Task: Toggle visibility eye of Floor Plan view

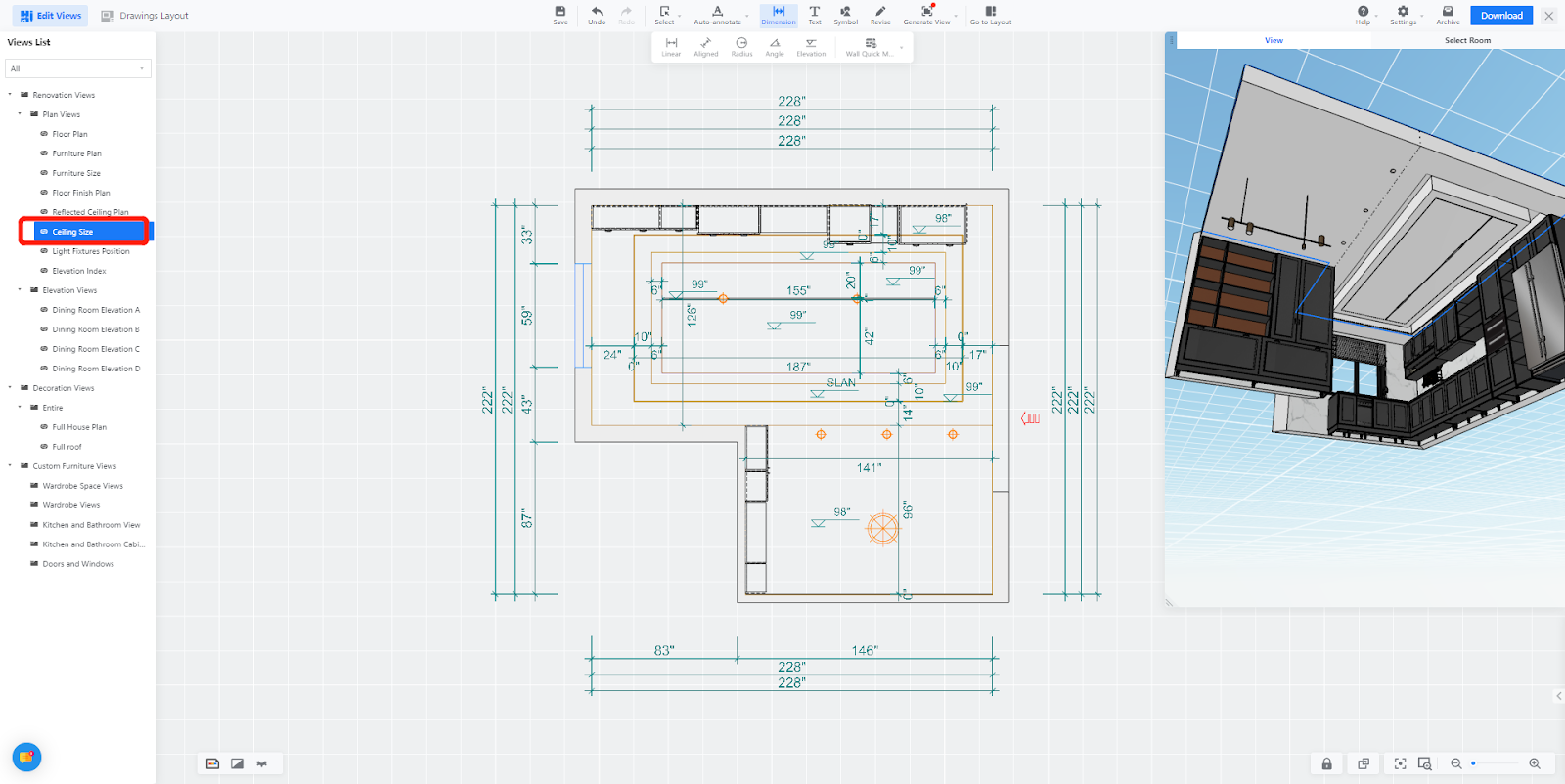Action: (44, 134)
